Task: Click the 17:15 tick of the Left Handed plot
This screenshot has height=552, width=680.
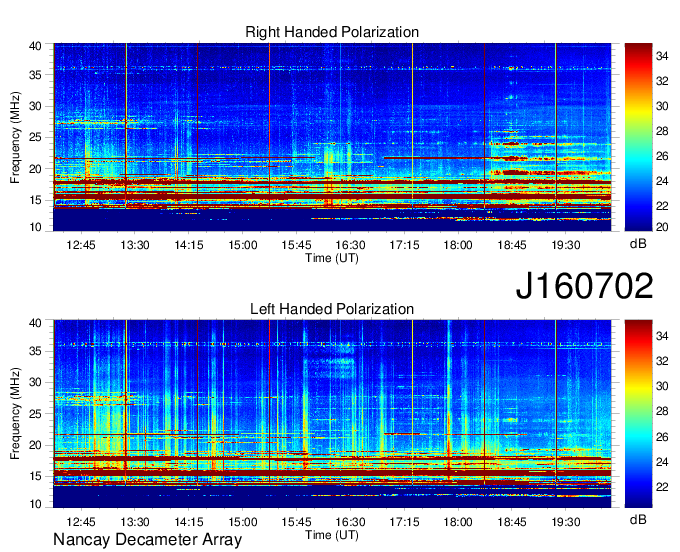Action: 404,522
